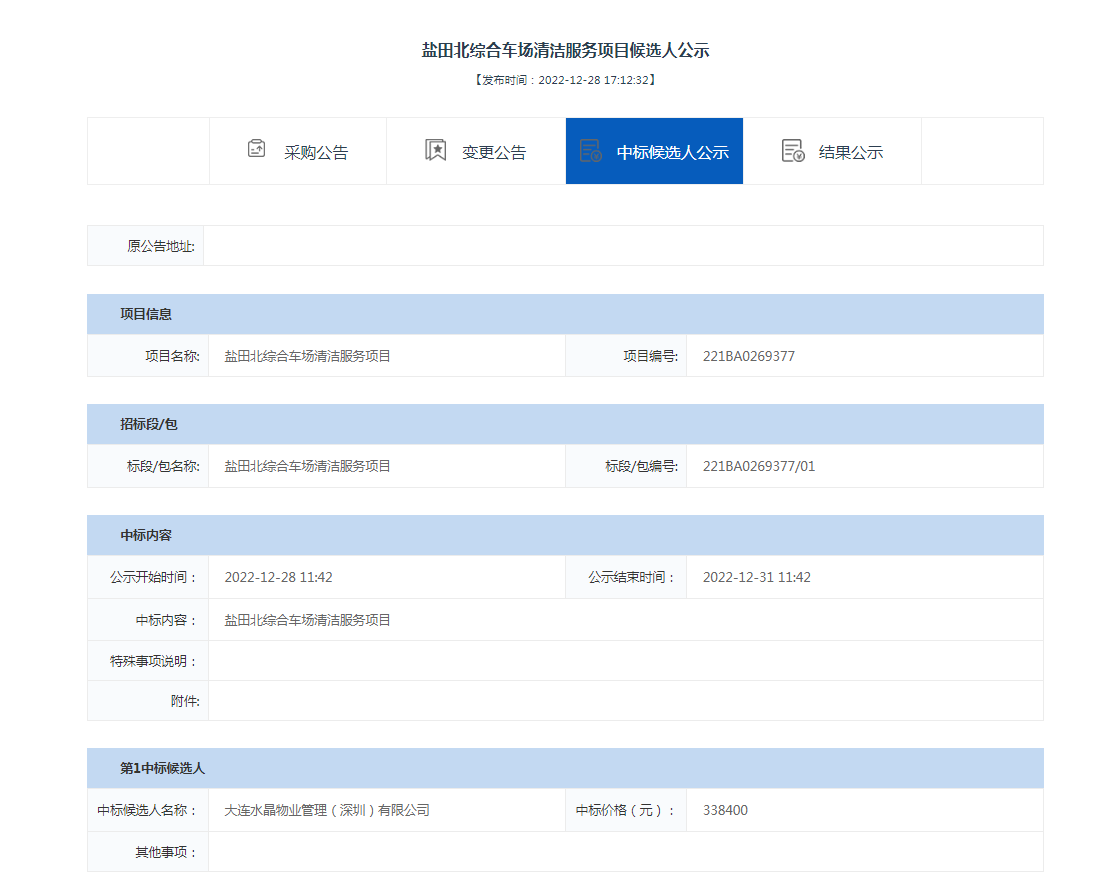Click the 公示开始时间 label
Viewport: 1117px width, 883px height.
point(154,578)
